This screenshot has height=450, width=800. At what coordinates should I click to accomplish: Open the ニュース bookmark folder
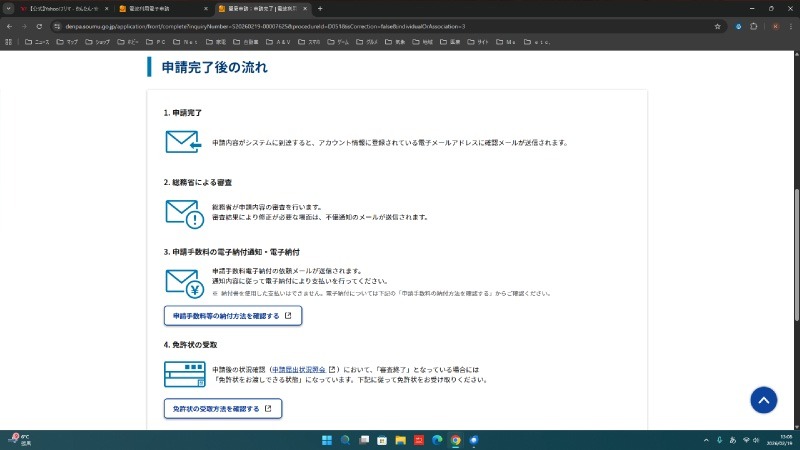click(36, 42)
